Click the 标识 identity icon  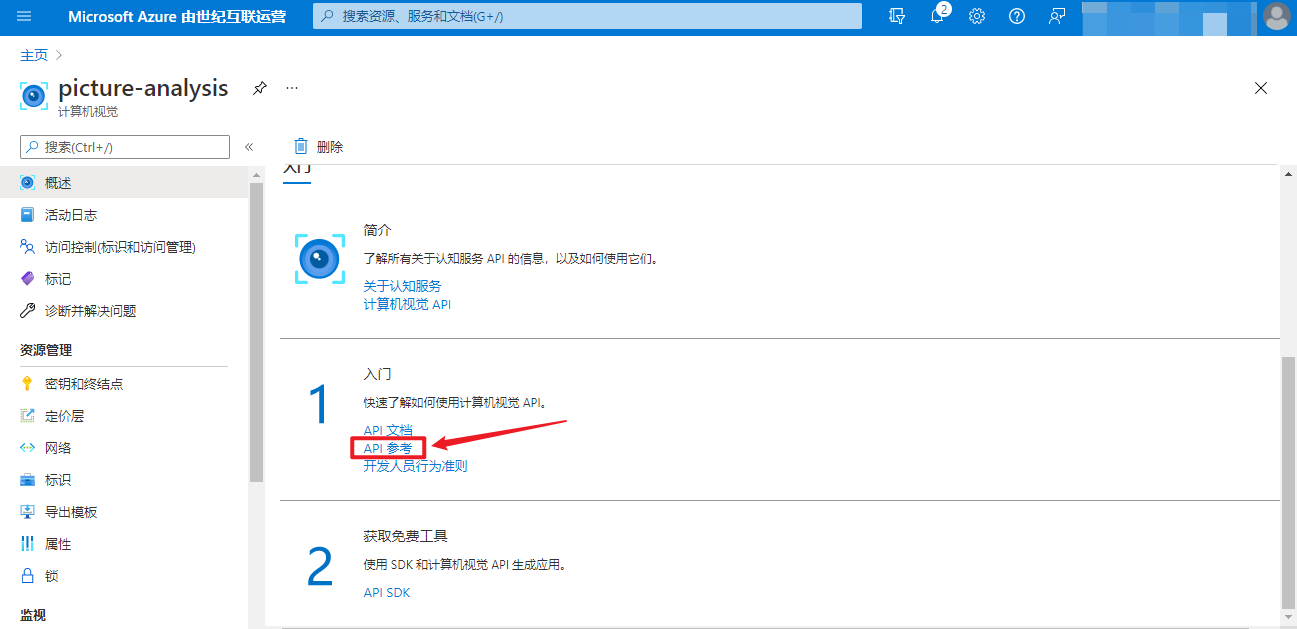(28, 480)
